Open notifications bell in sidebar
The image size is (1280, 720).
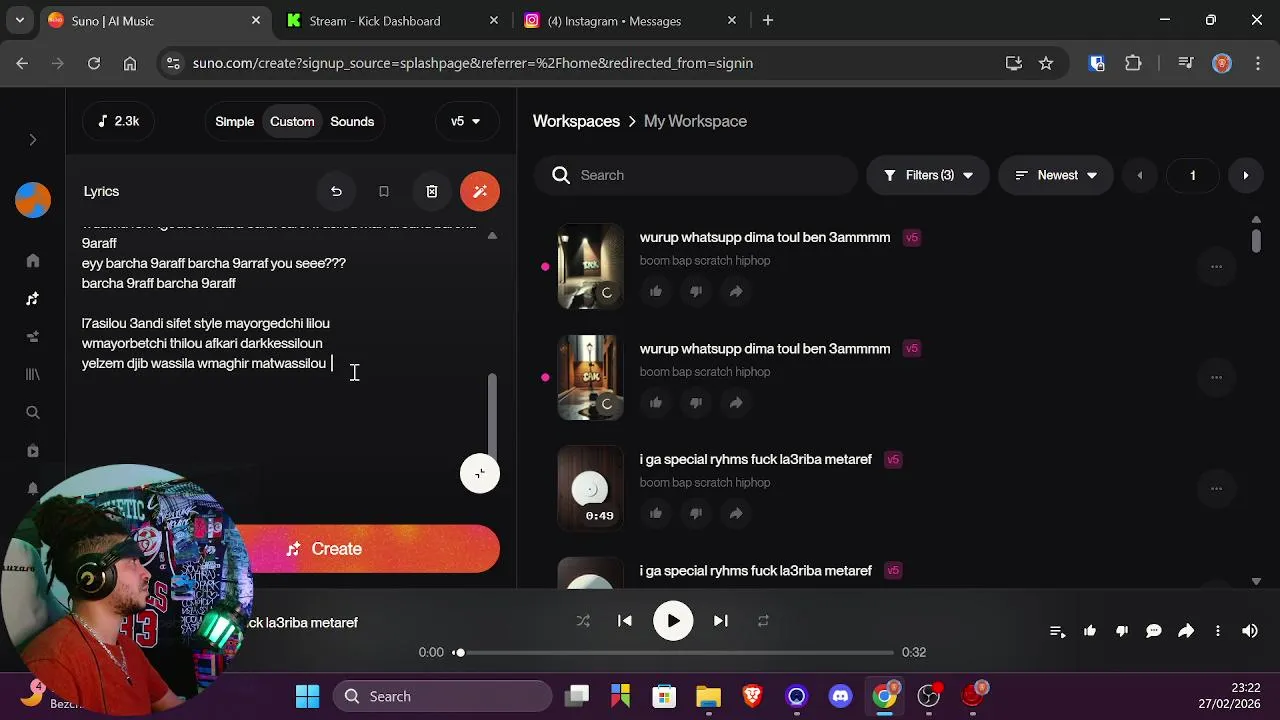pyautogui.click(x=33, y=489)
